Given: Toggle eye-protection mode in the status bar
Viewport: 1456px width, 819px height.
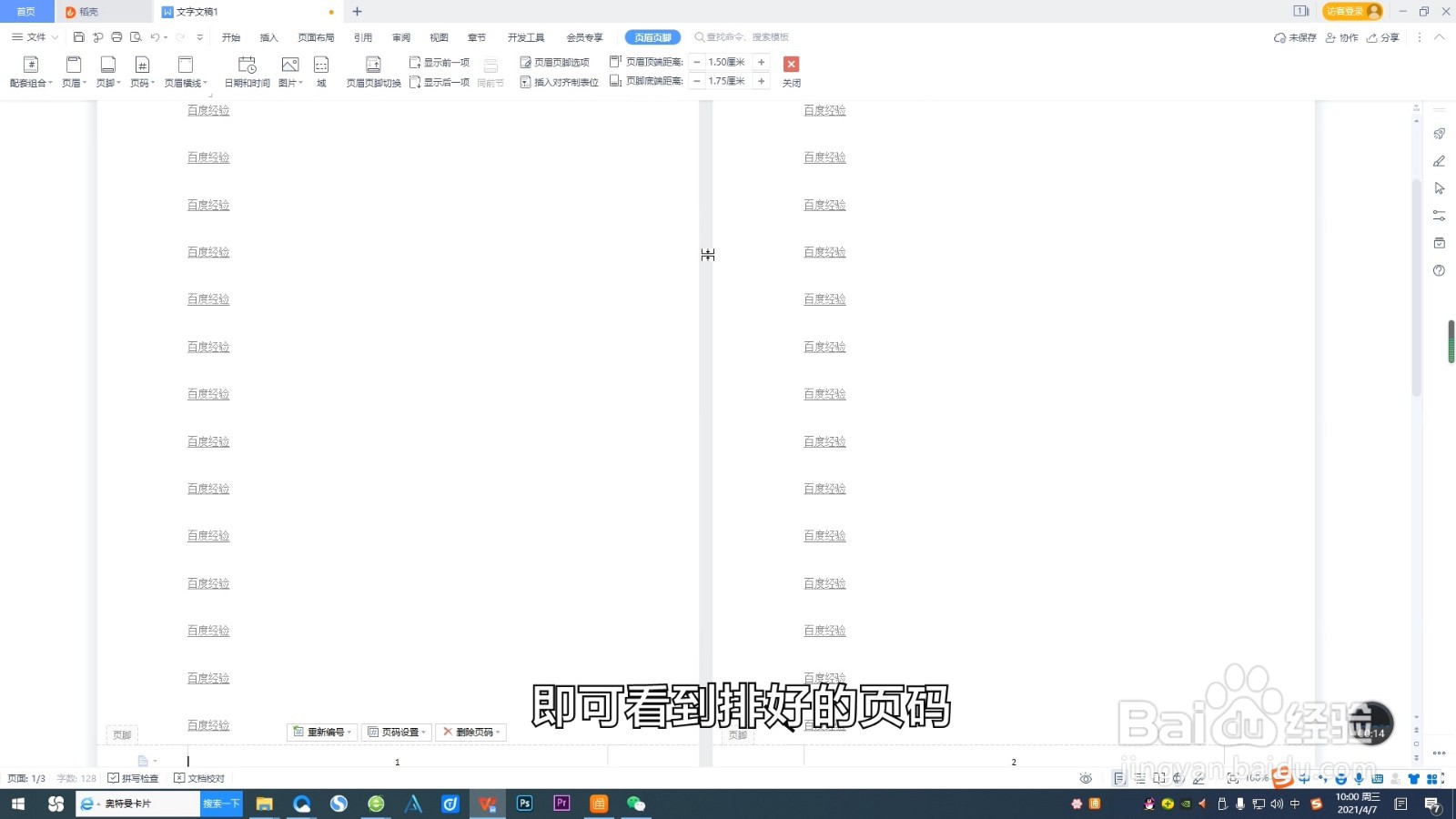Looking at the screenshot, I should (1086, 778).
